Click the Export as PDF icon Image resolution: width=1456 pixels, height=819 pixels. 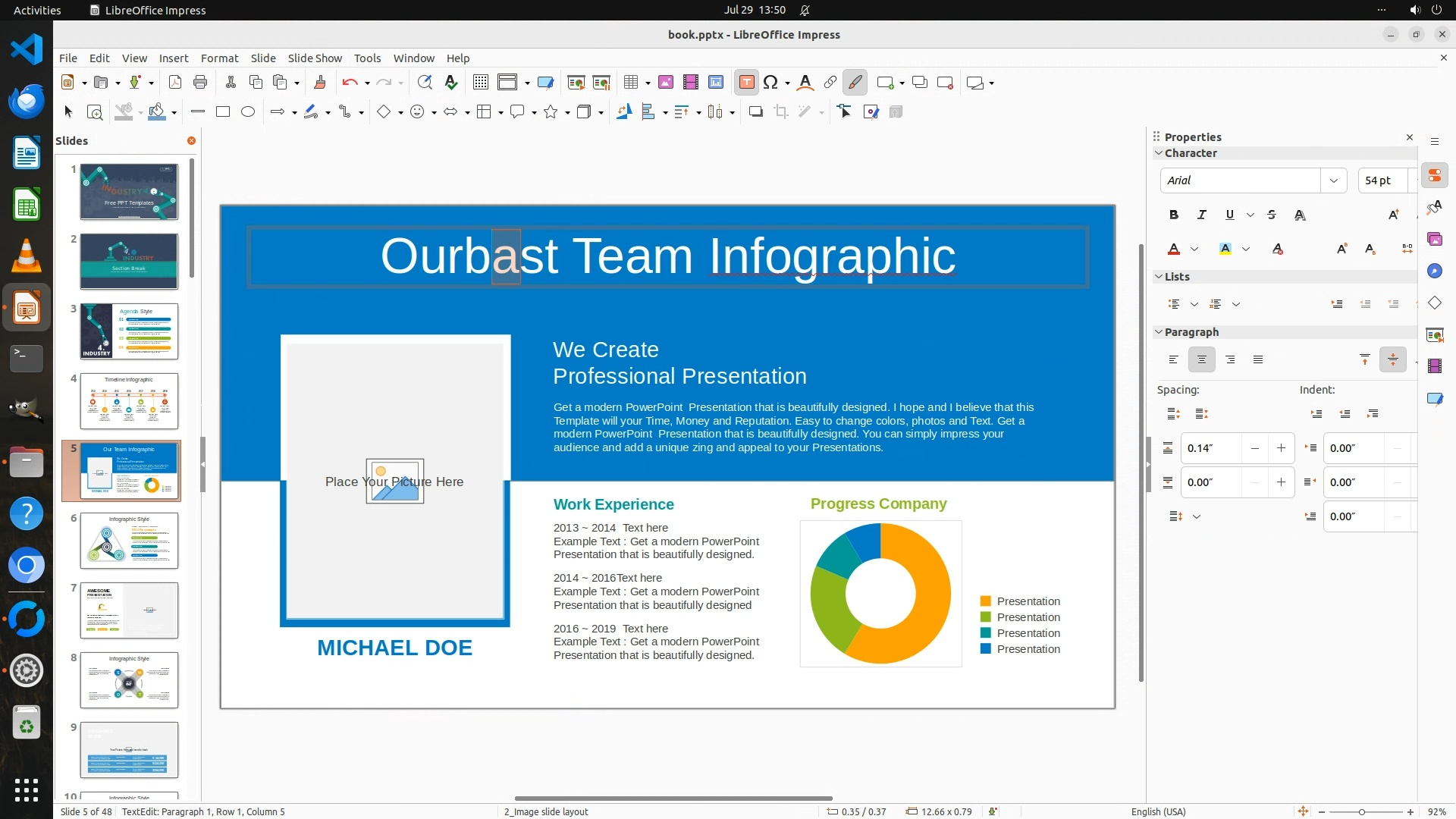[x=175, y=83]
